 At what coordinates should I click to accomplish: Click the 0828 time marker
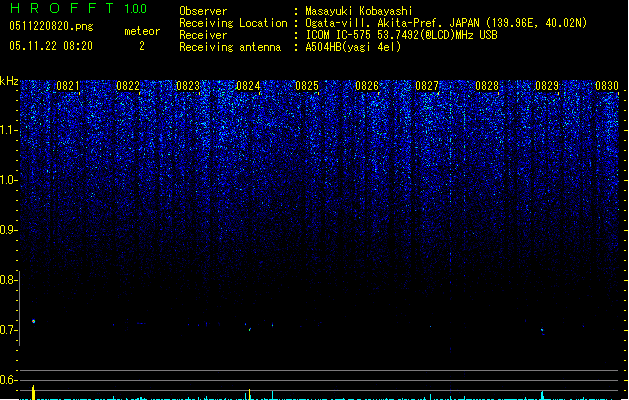[487, 86]
